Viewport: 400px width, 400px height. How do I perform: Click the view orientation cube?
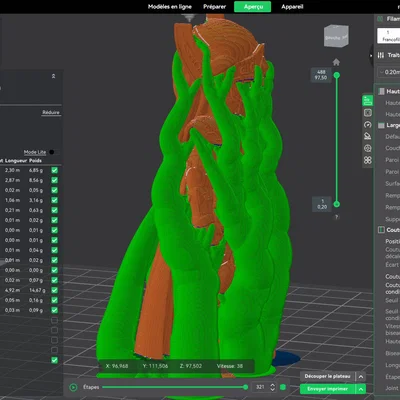point(336,36)
